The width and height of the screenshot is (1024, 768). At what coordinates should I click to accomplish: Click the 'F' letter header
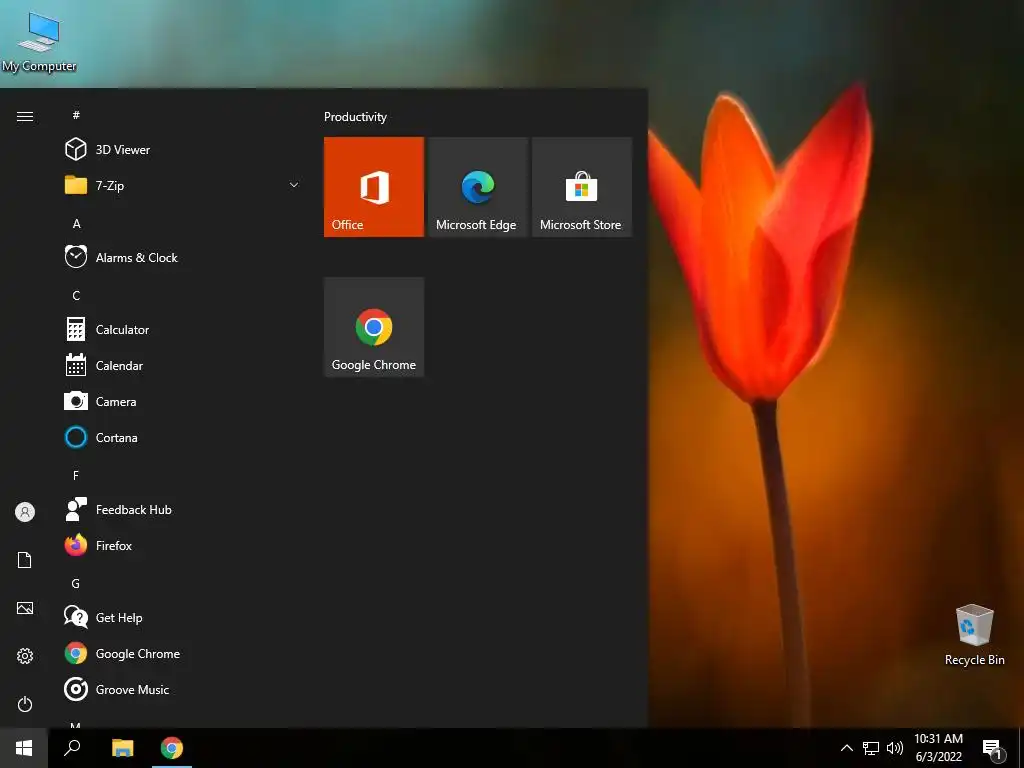[76, 475]
